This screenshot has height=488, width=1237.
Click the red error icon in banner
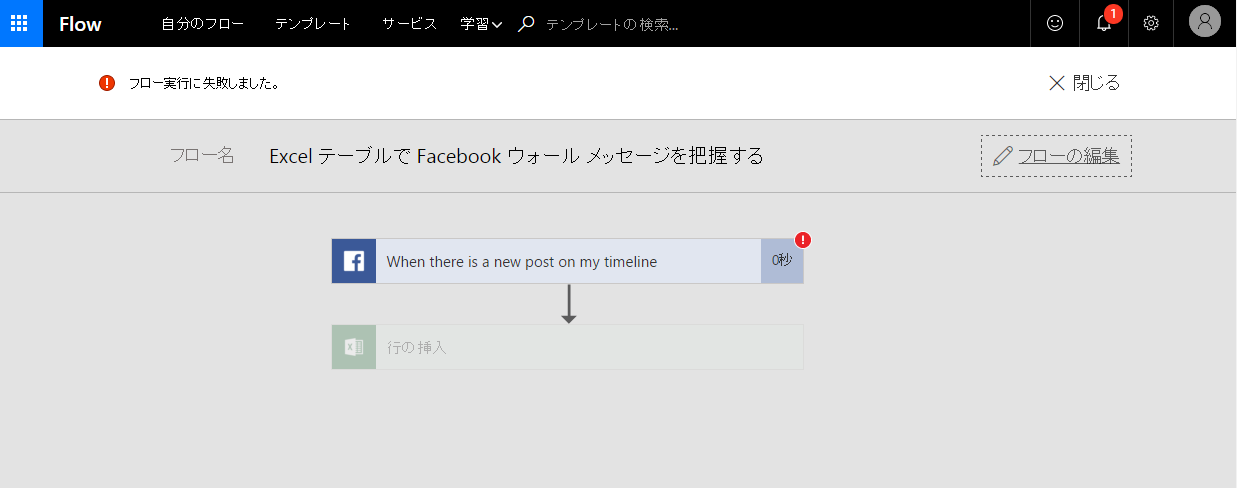pos(107,83)
